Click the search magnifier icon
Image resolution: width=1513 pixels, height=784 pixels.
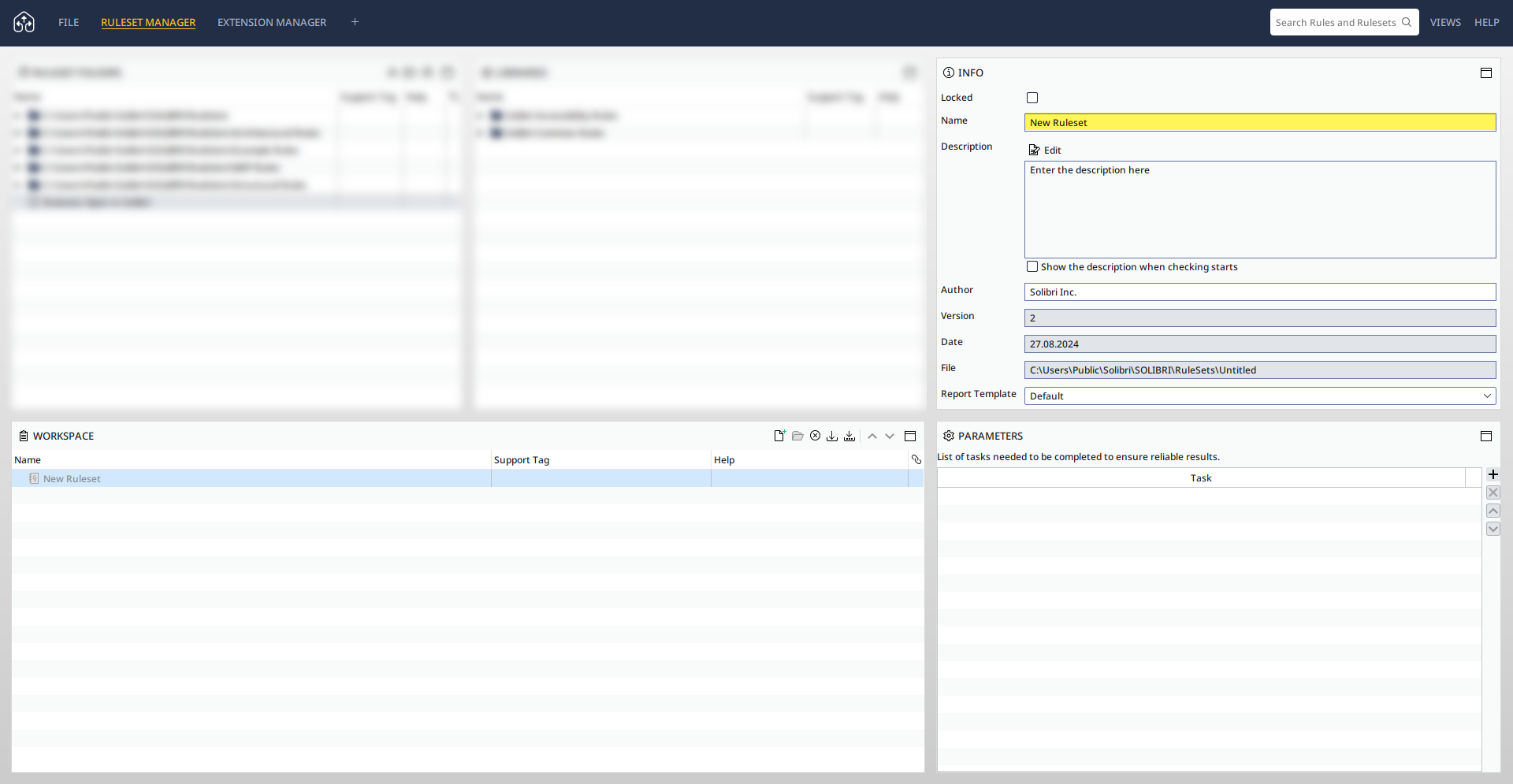tap(1407, 22)
